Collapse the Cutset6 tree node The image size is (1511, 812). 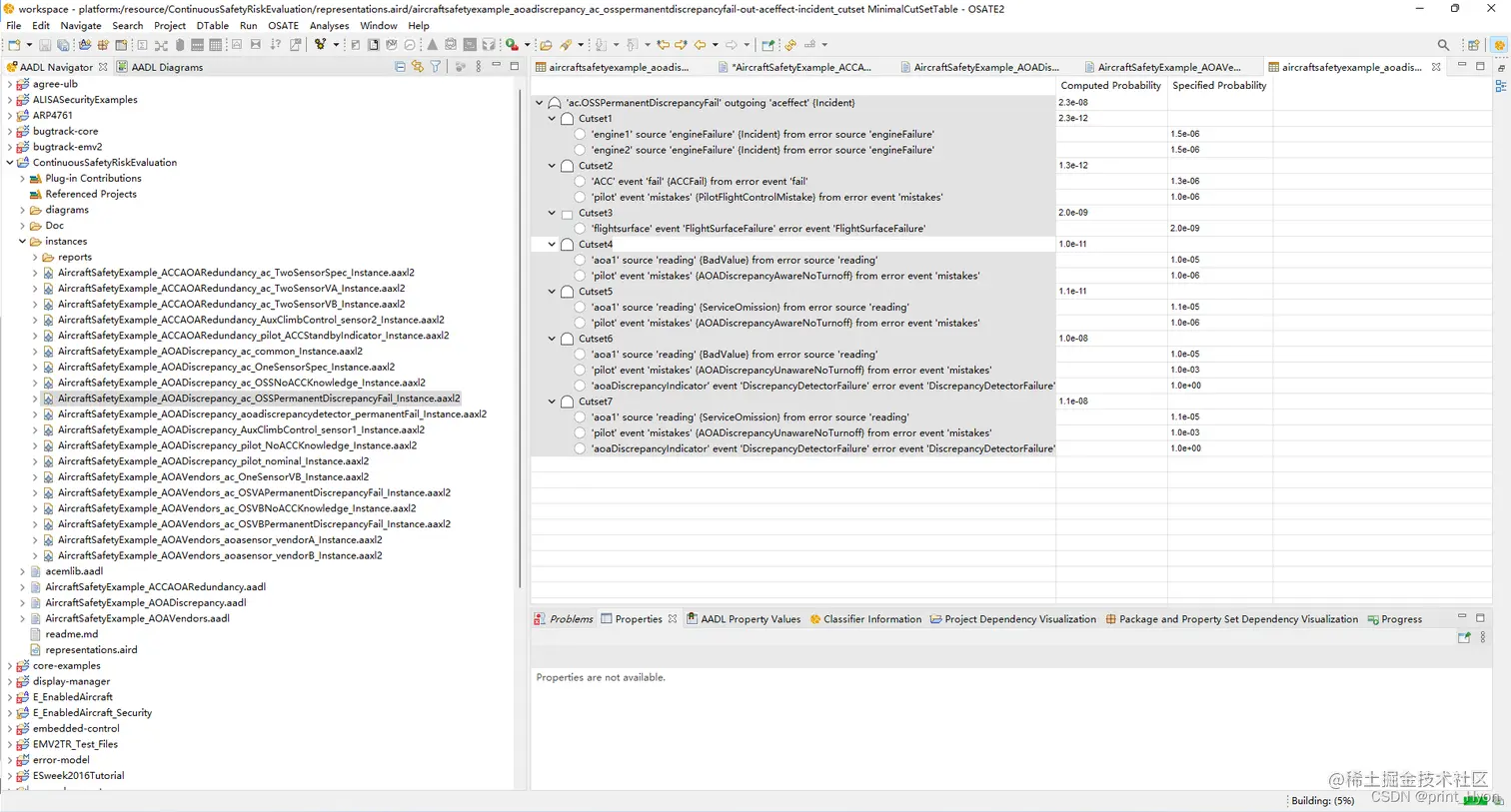(552, 339)
